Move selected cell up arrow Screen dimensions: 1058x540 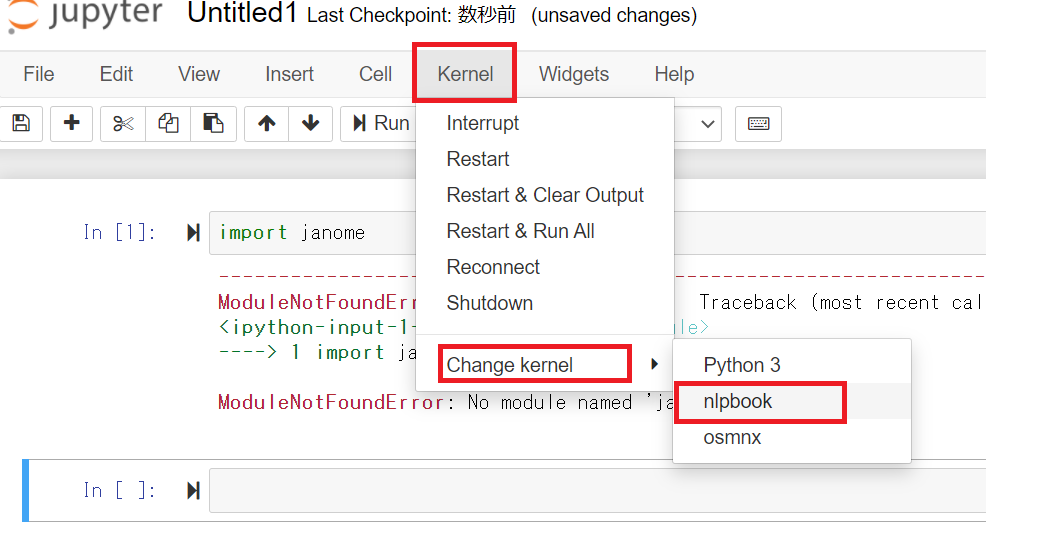[x=267, y=124]
